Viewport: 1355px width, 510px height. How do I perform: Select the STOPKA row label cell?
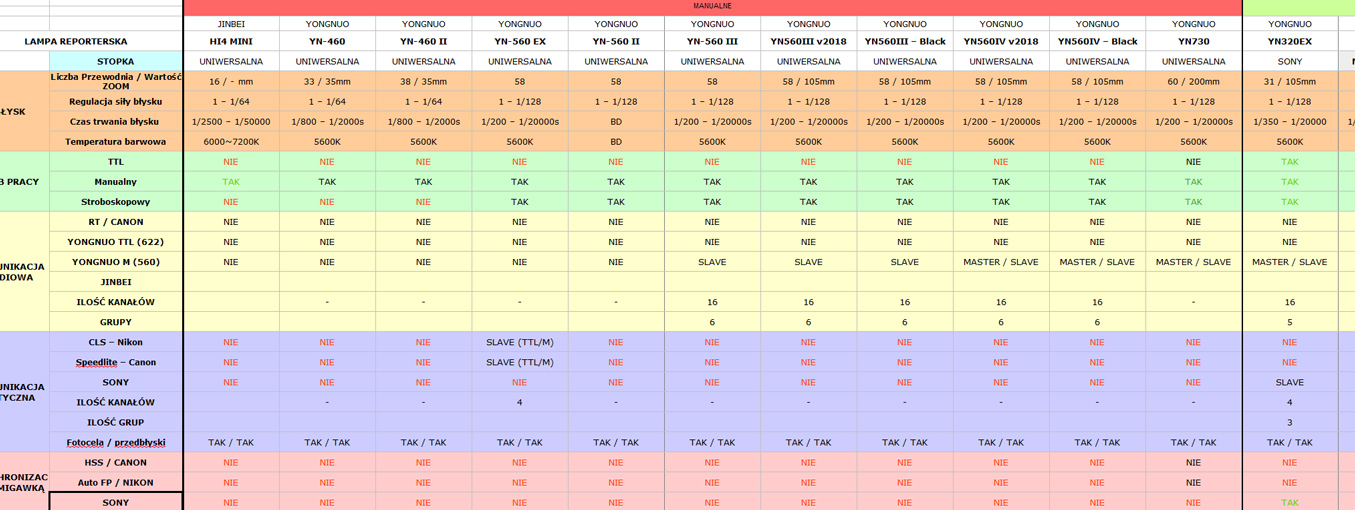point(116,61)
